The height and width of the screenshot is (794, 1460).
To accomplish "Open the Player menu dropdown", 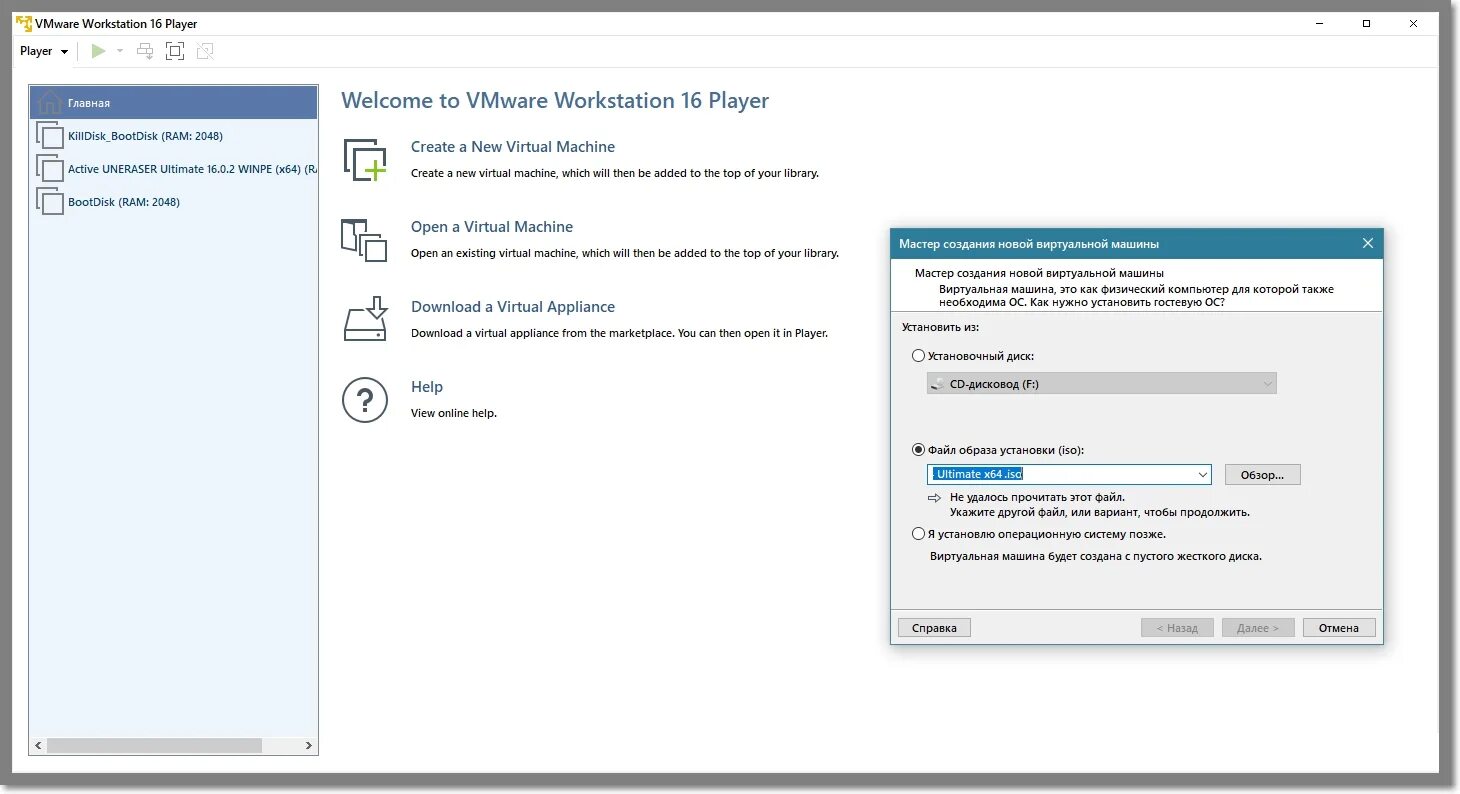I will coord(44,51).
